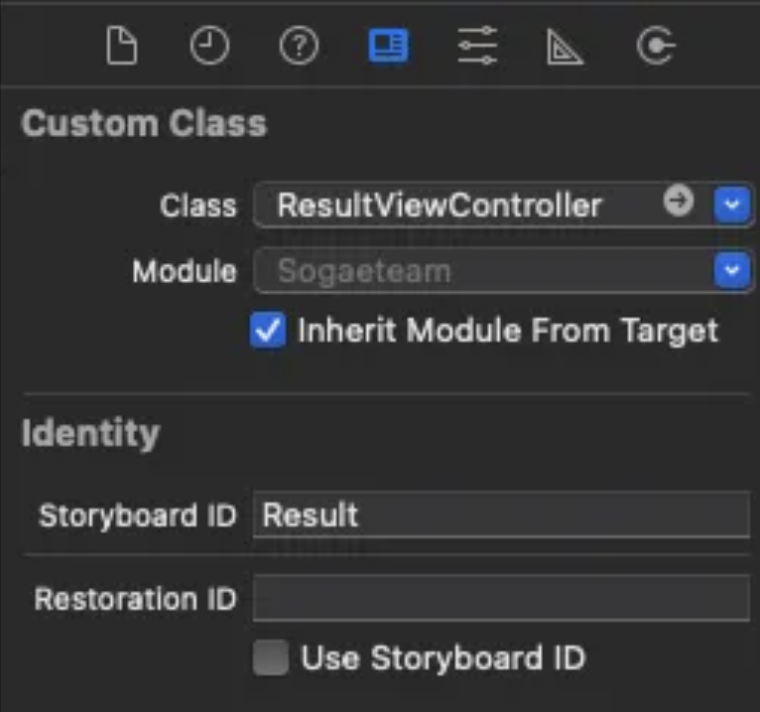Show the Connections inspector
Image resolution: width=760 pixels, height=712 pixels.
coord(656,46)
